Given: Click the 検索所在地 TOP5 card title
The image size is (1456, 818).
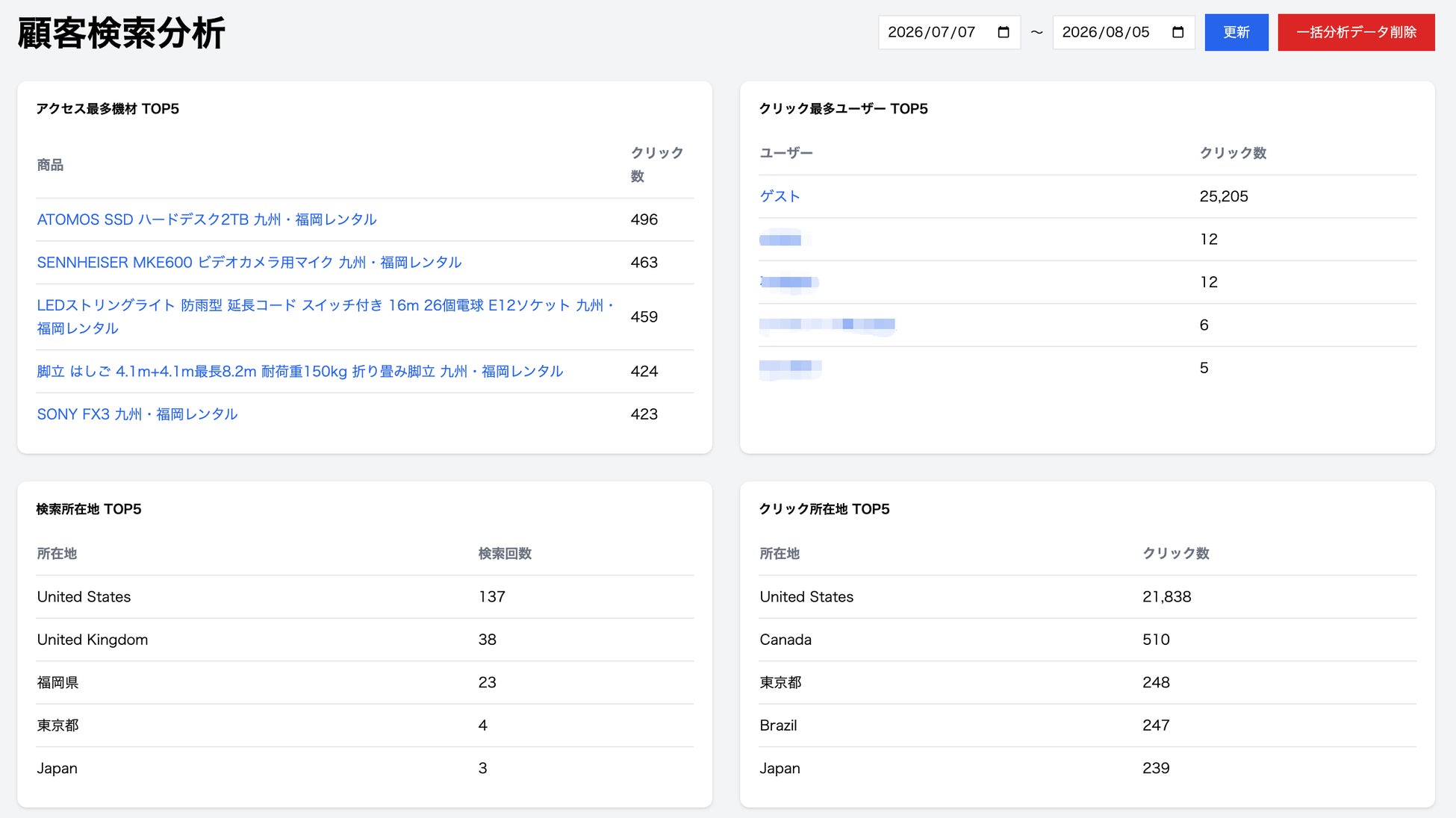Looking at the screenshot, I should point(89,509).
